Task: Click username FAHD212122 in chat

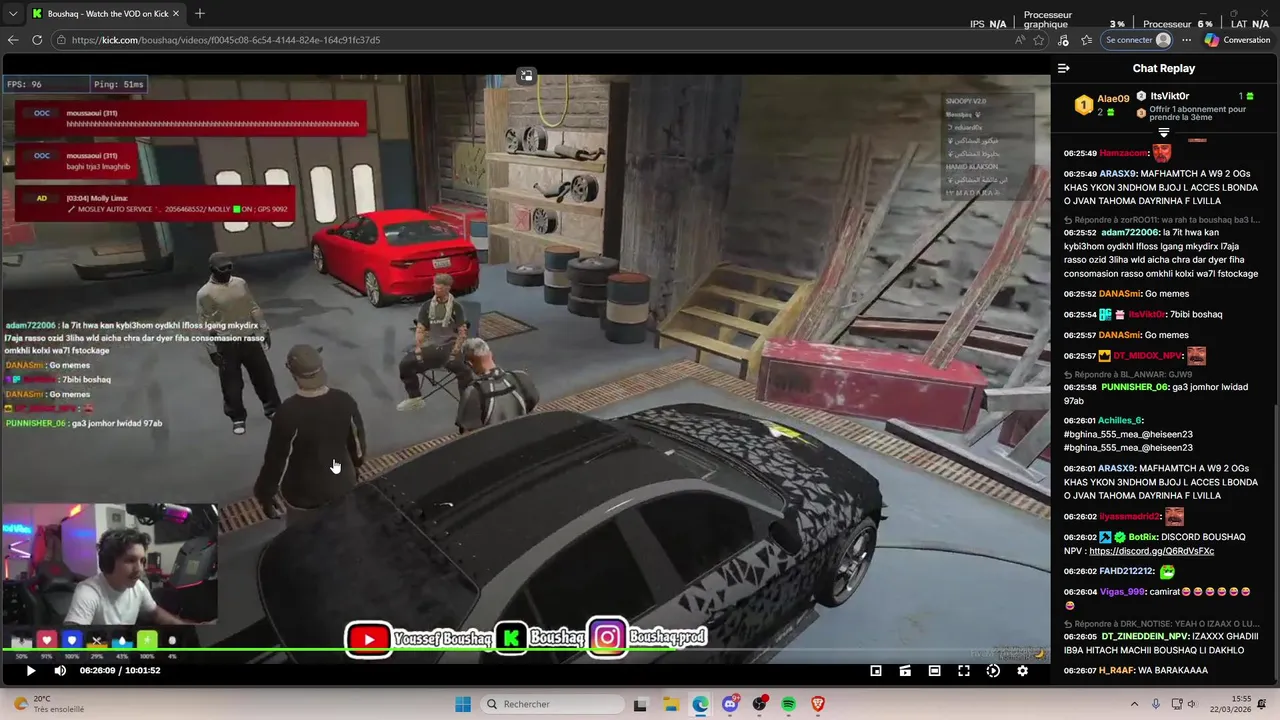Action: pyautogui.click(x=1126, y=571)
